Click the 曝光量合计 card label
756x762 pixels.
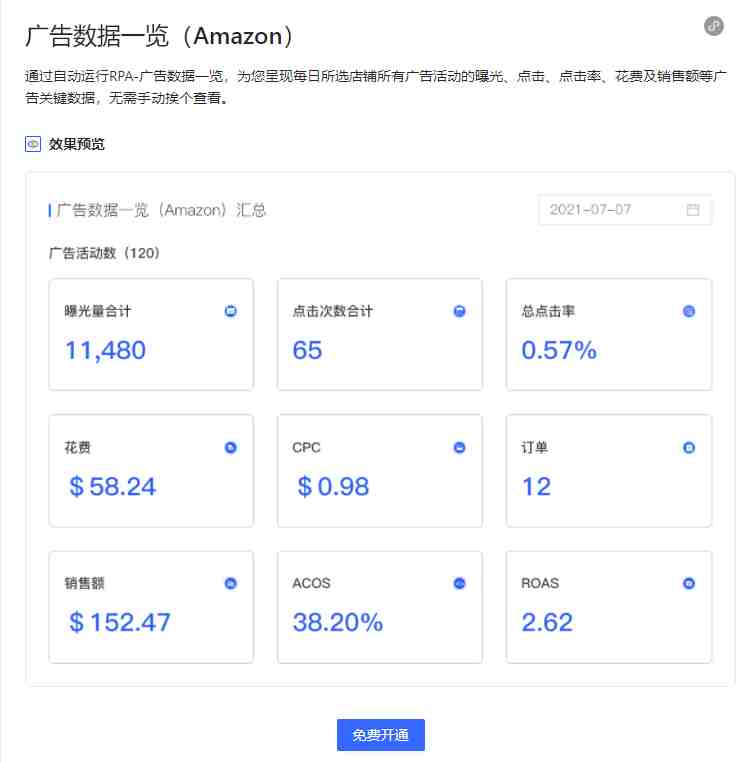click(98, 311)
